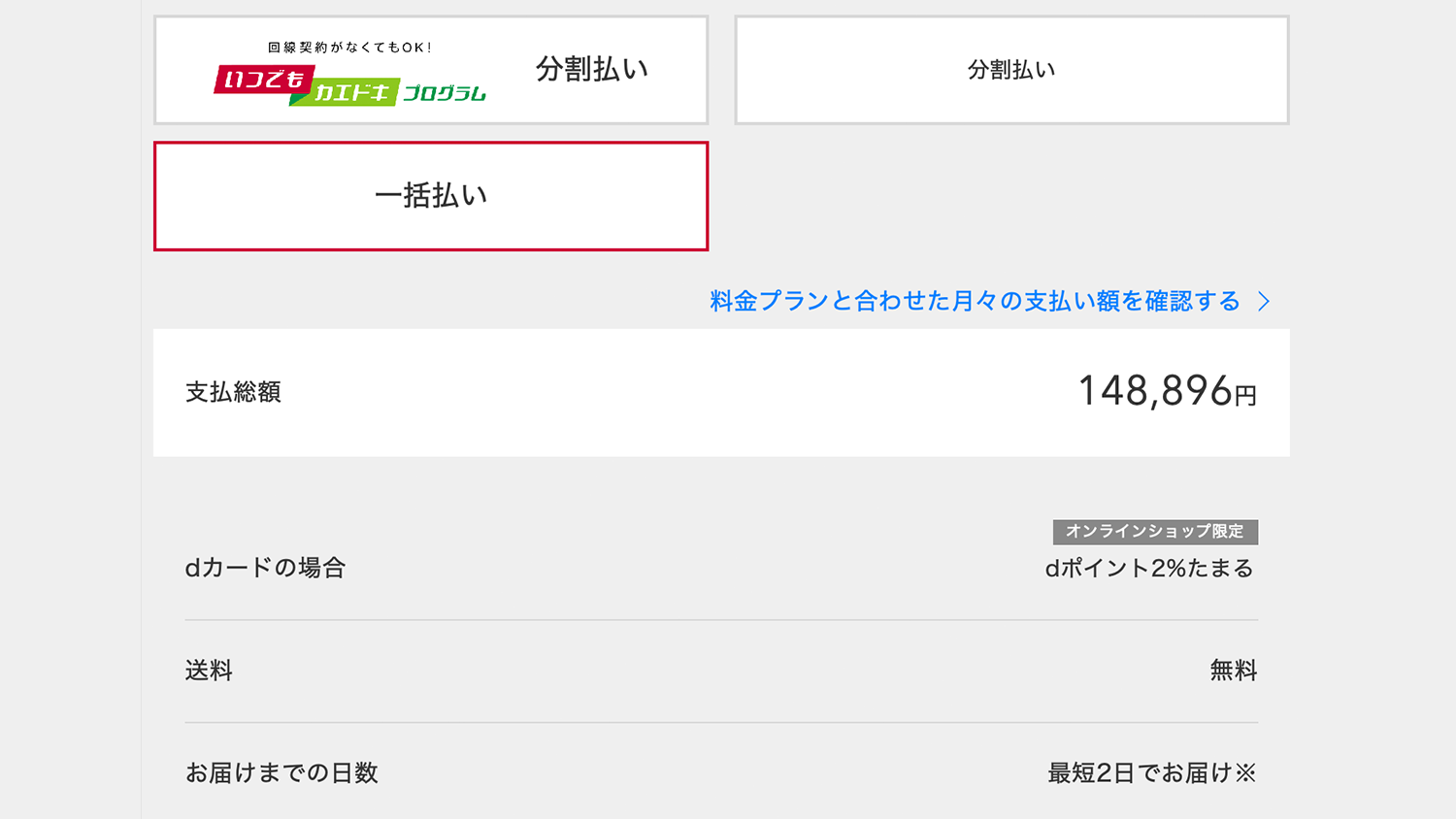Click the 最短2日でお届け delivery text
The image size is (1456, 819).
(1140, 773)
